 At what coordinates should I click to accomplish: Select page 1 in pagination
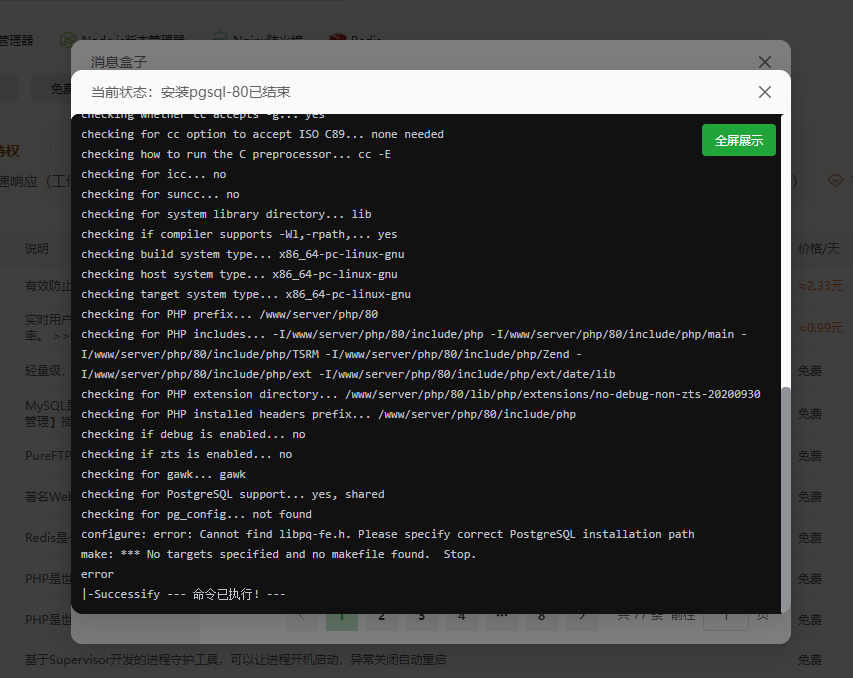click(341, 616)
